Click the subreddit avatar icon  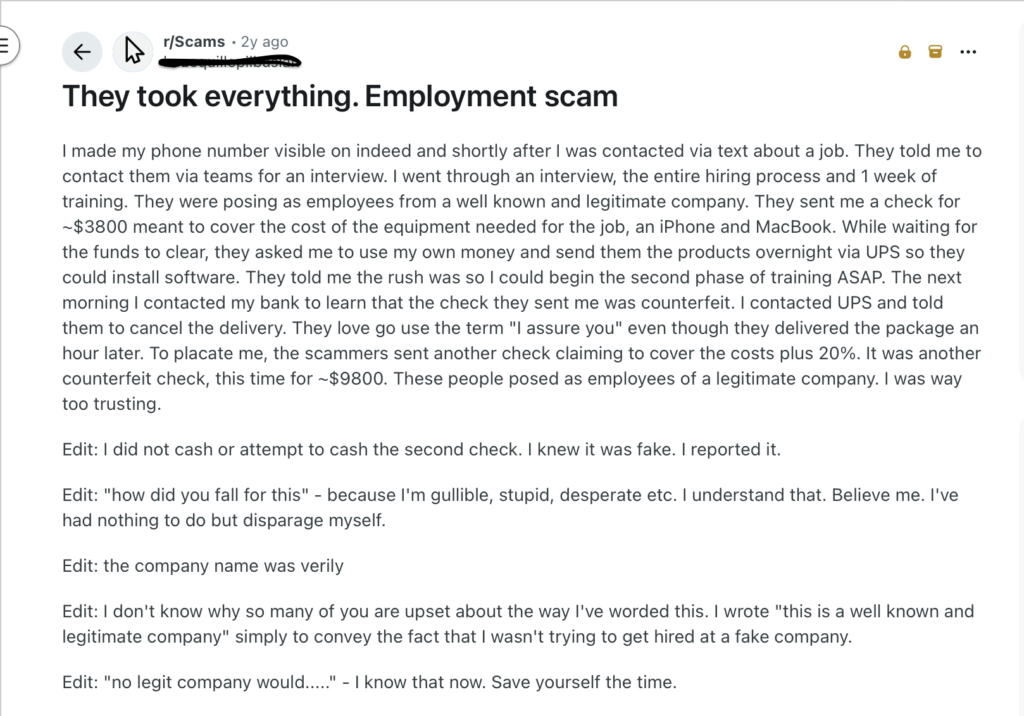point(133,52)
